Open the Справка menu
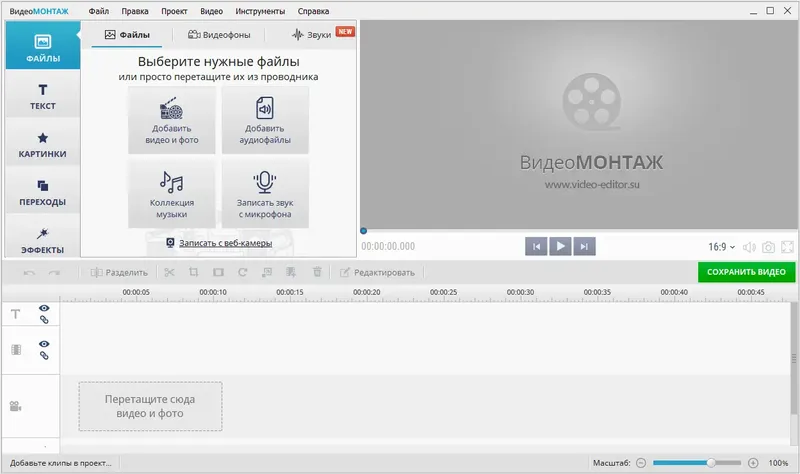800x474 pixels. pos(313,11)
